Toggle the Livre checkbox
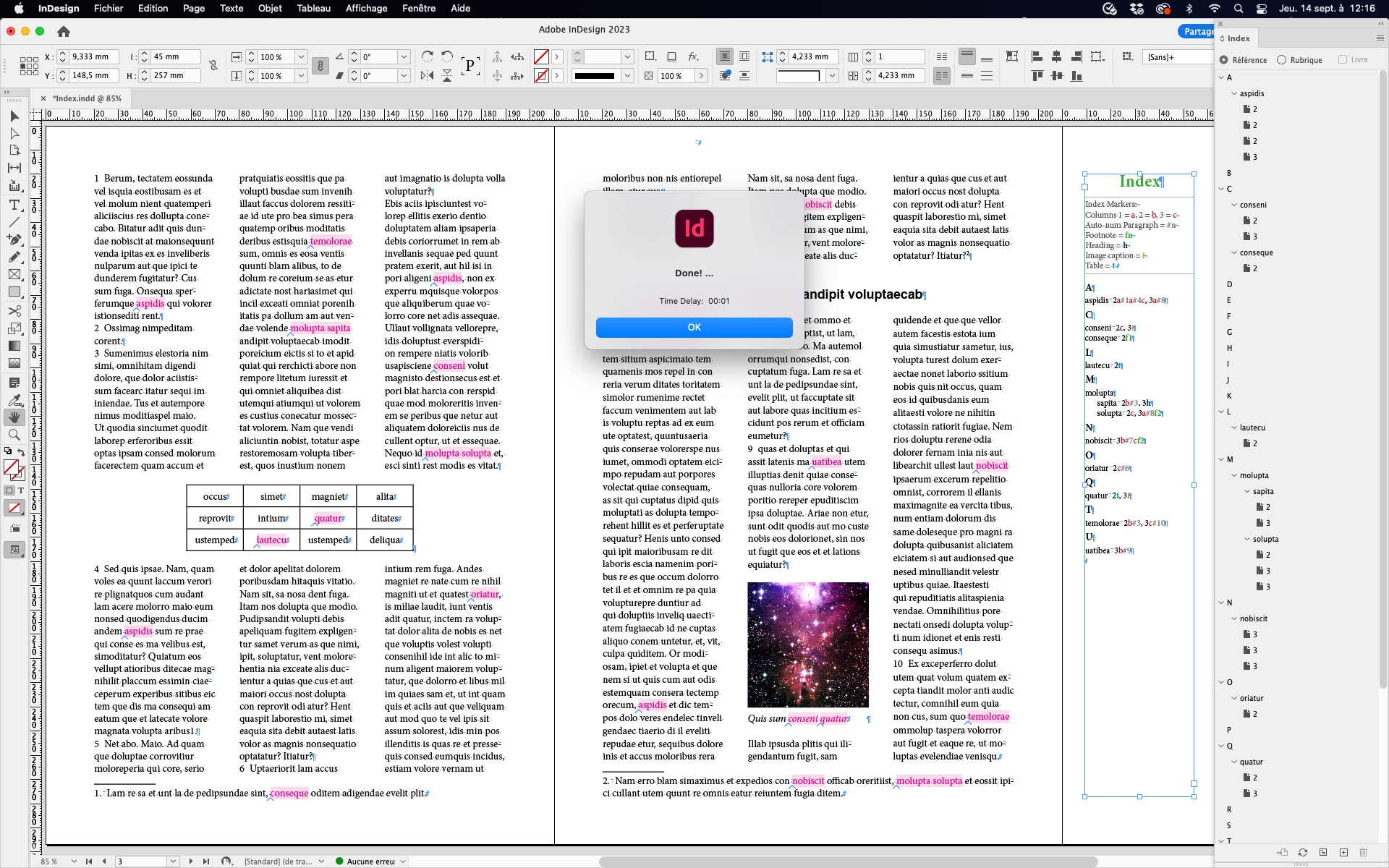This screenshot has width=1389, height=868. coord(1343,60)
